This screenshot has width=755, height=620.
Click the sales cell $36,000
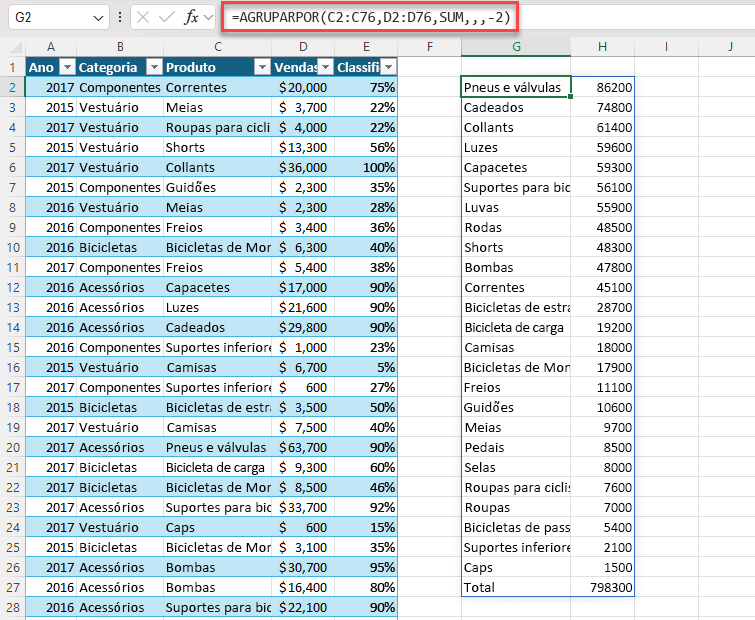(x=303, y=168)
